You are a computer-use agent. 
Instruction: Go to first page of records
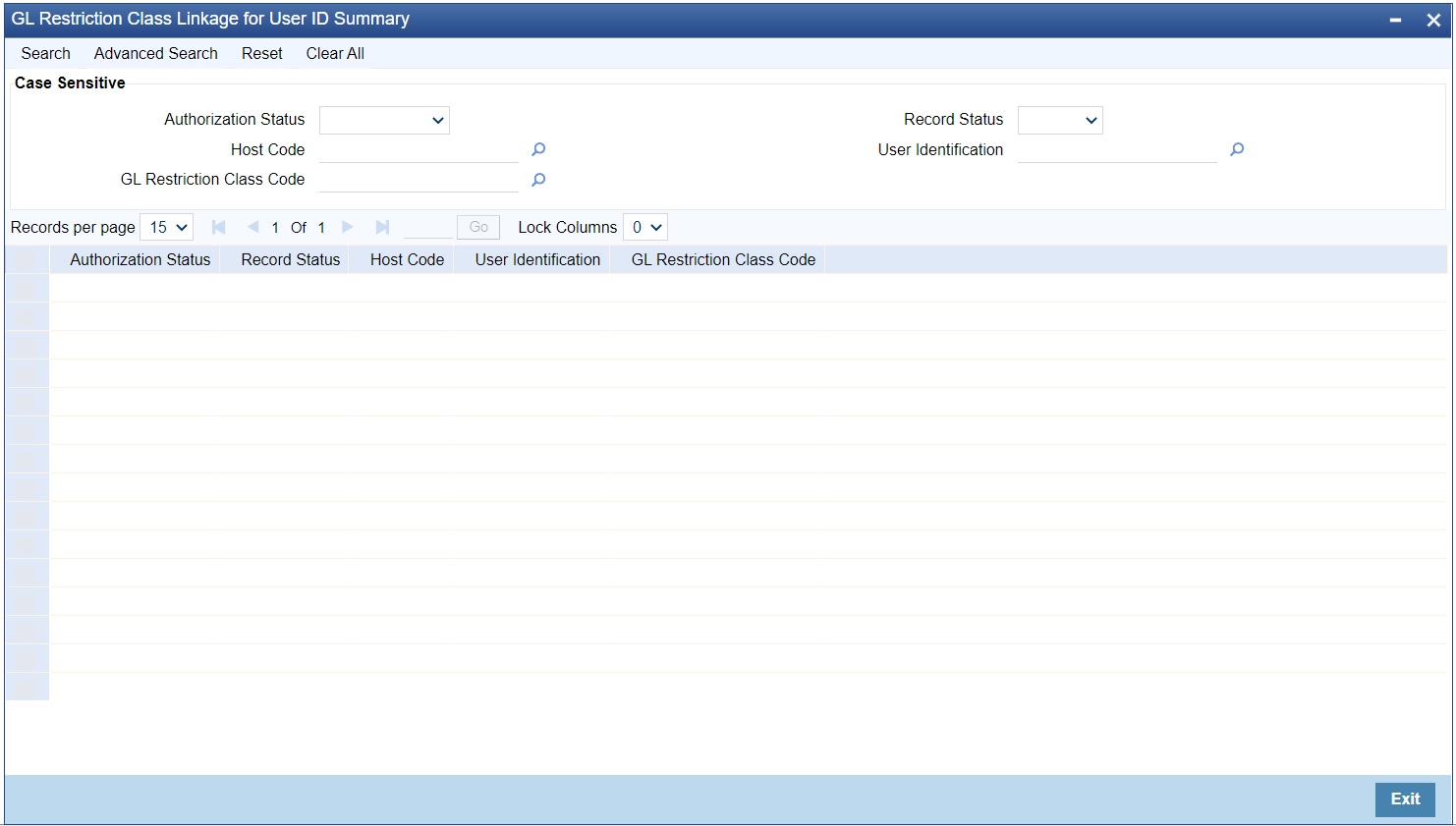pos(219,227)
